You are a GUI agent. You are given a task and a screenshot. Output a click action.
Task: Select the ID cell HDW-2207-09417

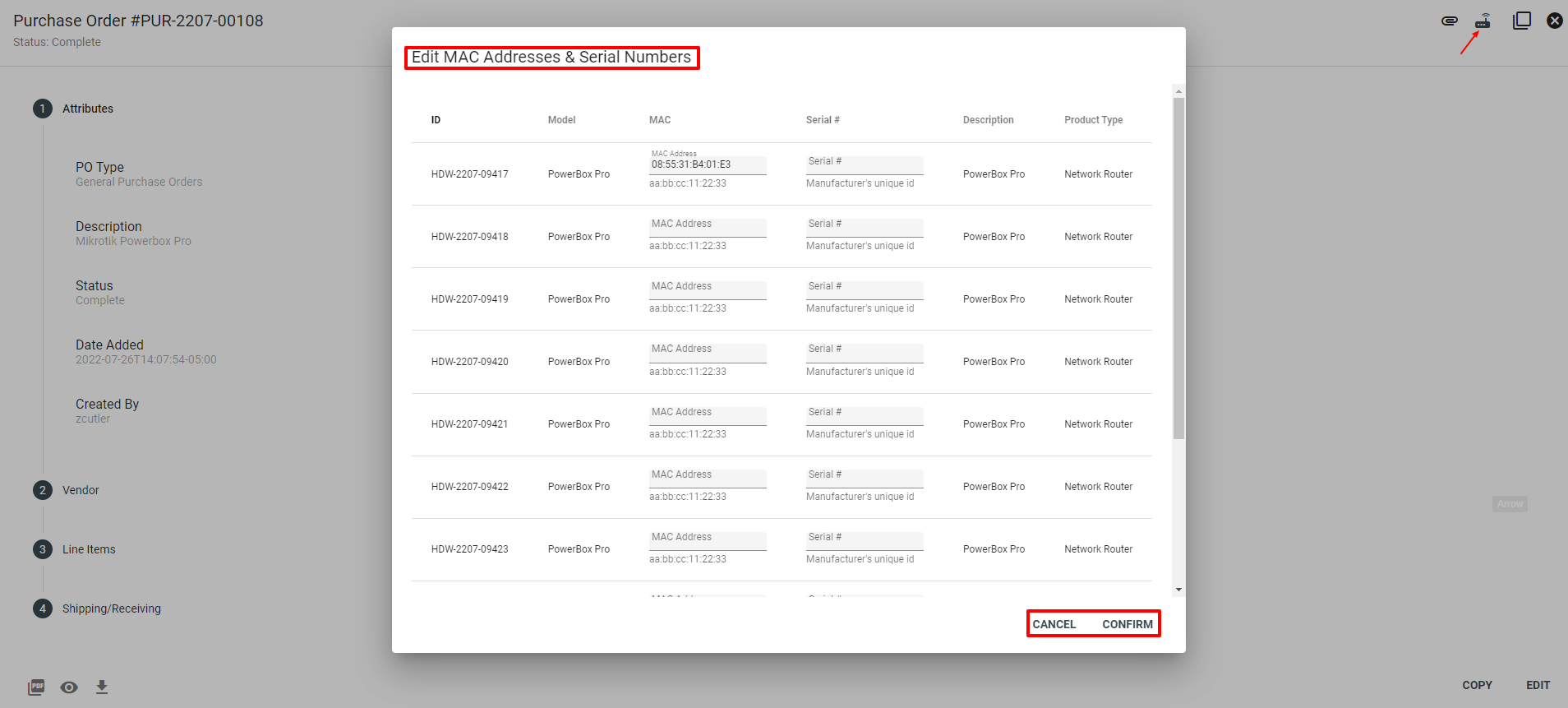coord(469,174)
